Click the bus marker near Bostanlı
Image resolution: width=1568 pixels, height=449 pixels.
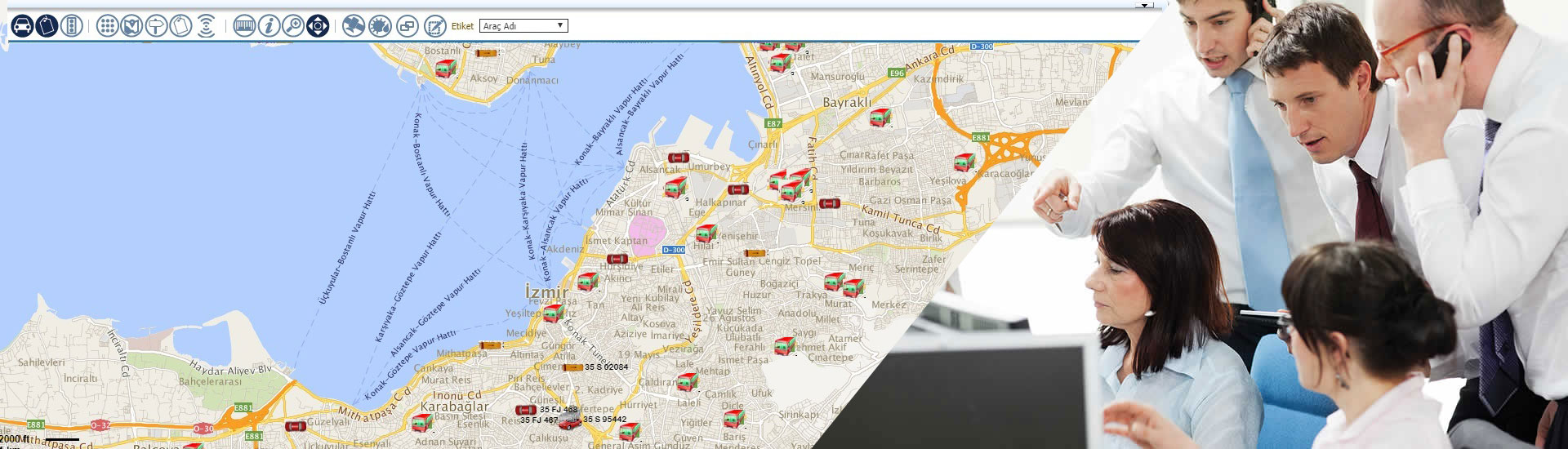pyautogui.click(x=446, y=68)
